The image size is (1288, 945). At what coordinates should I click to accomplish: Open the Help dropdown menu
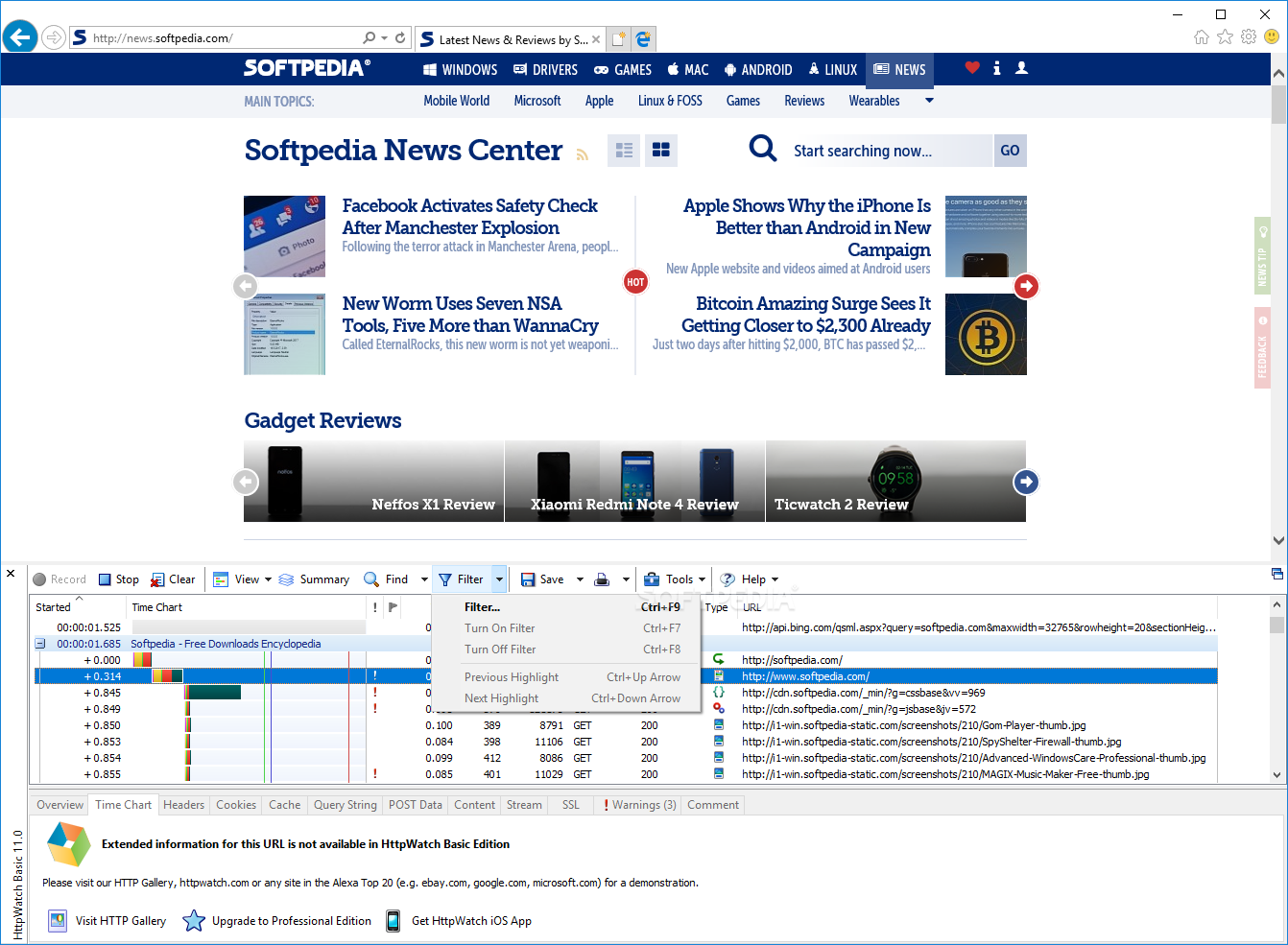click(750, 579)
